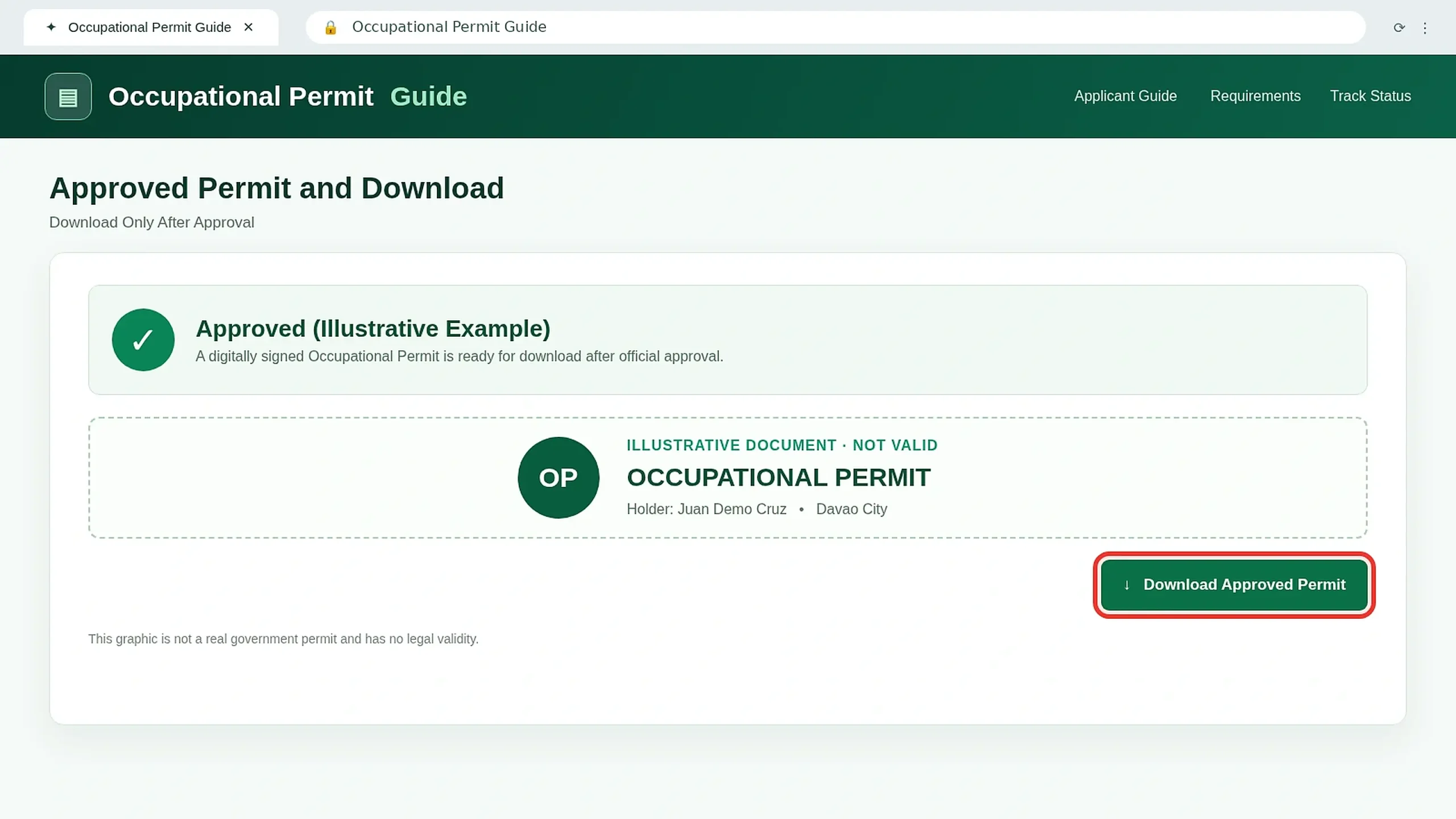The width and height of the screenshot is (1456, 819).
Task: Open the Requirements nav link
Action: (x=1255, y=96)
